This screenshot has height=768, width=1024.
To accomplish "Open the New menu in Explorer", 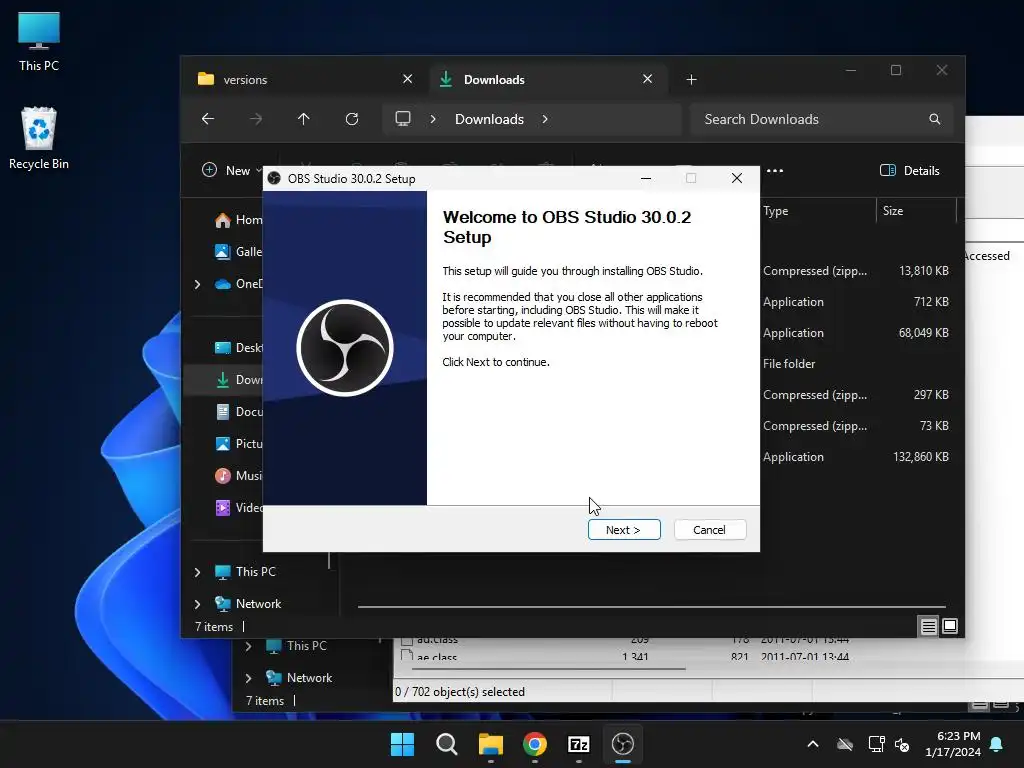I will [231, 170].
